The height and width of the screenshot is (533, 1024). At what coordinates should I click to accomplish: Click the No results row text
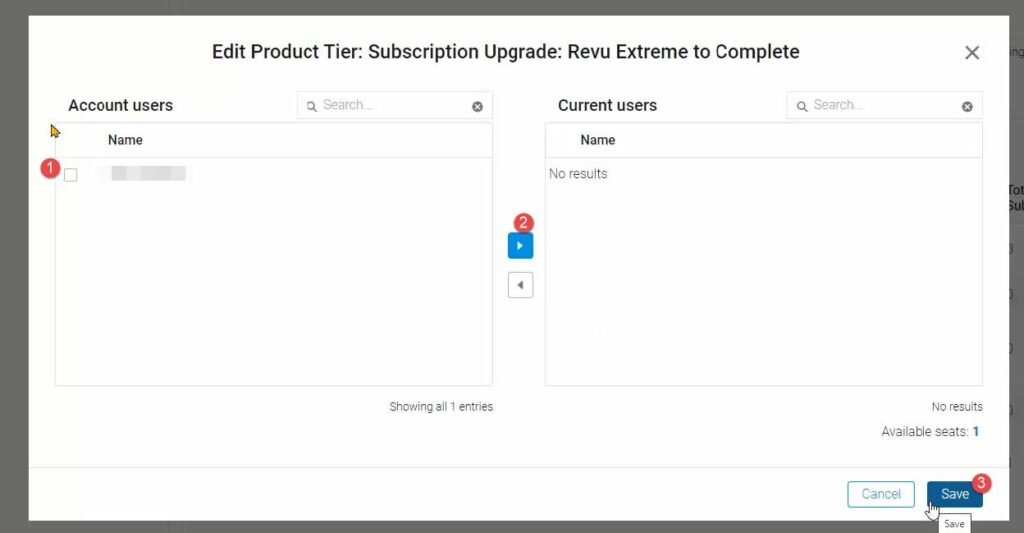pos(578,174)
